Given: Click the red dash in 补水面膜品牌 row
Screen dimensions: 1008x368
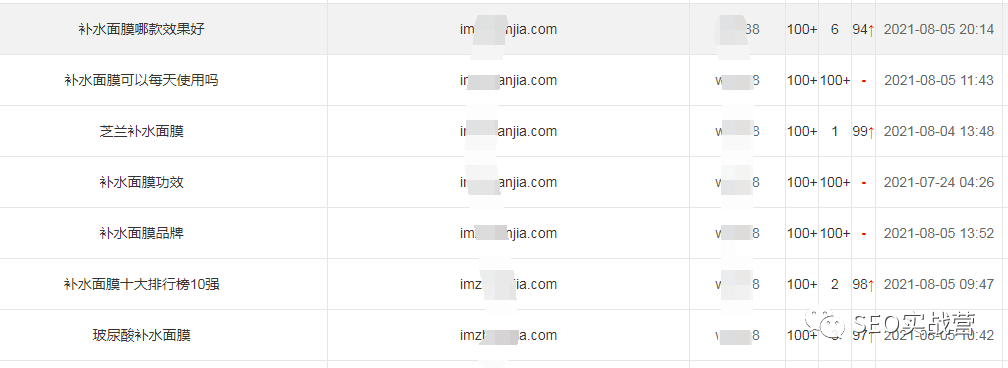Looking at the screenshot, I should click(864, 234).
